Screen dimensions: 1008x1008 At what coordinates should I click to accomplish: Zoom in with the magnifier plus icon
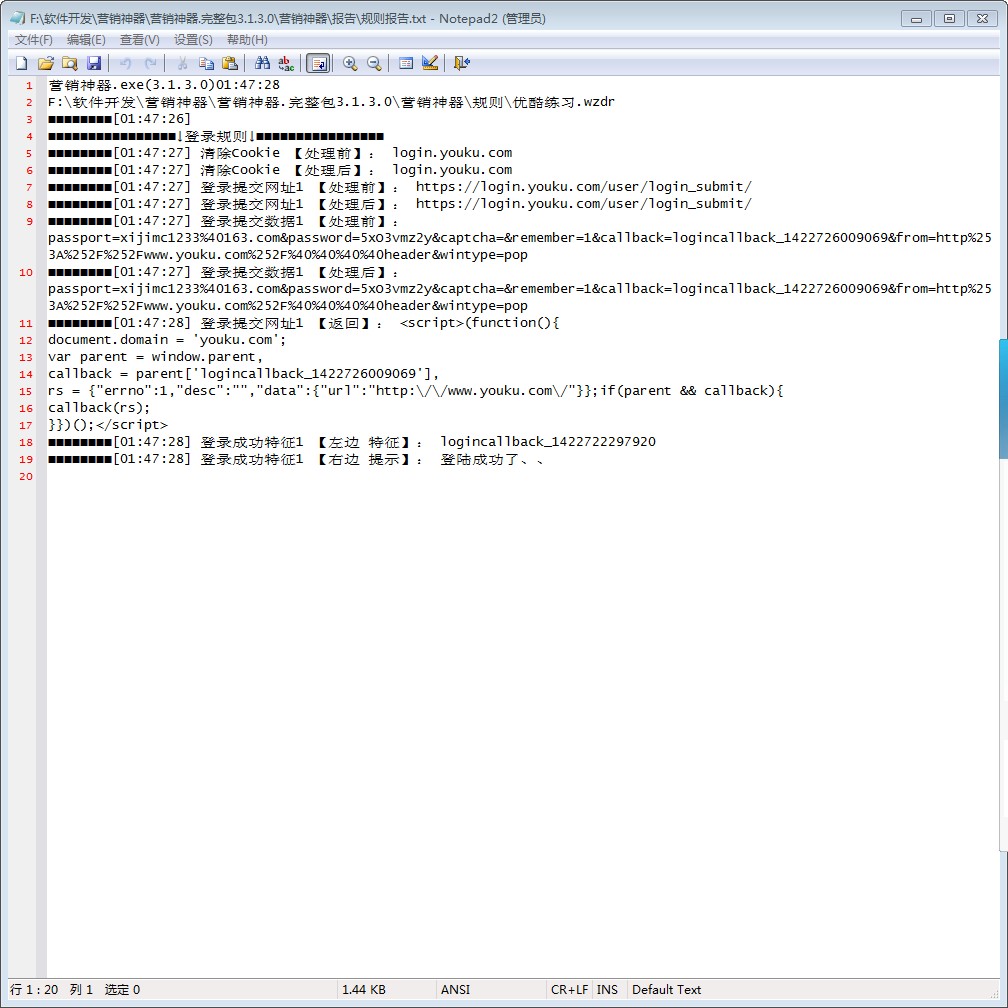pos(350,63)
